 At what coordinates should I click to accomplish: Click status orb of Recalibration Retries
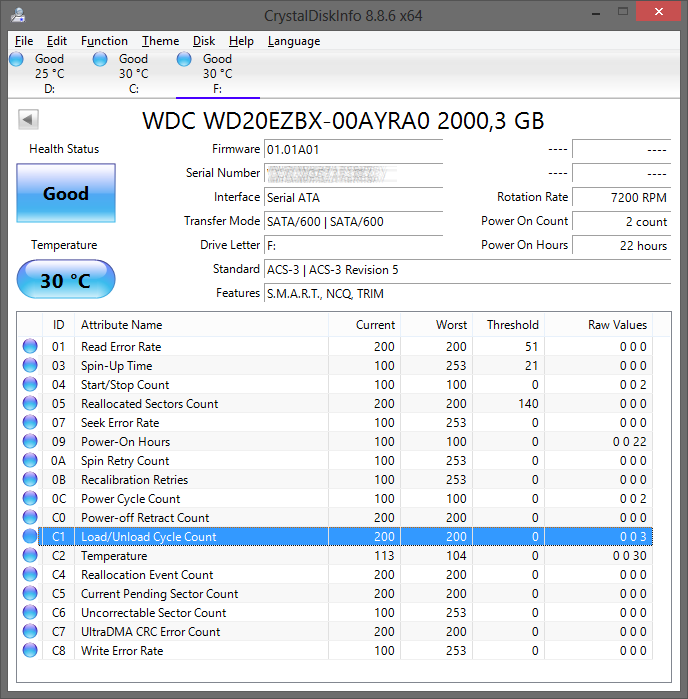pos(30,479)
